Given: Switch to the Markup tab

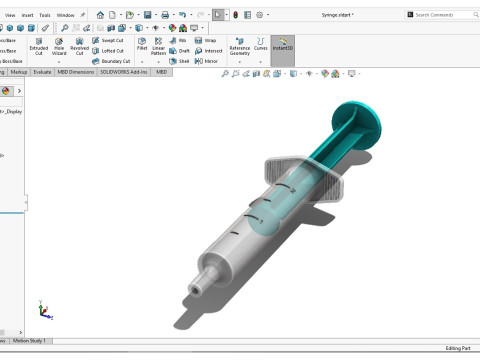Looking at the screenshot, I should pyautogui.click(x=19, y=72).
